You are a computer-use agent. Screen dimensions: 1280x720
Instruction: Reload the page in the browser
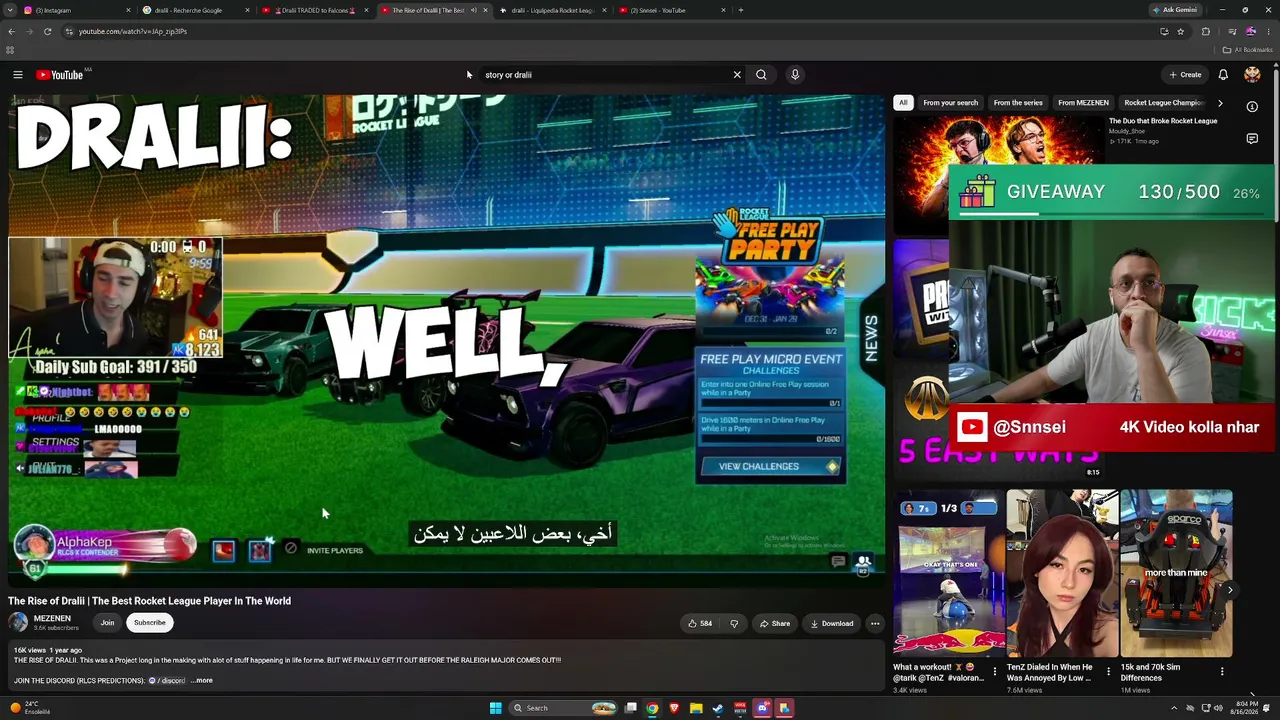tap(47, 31)
